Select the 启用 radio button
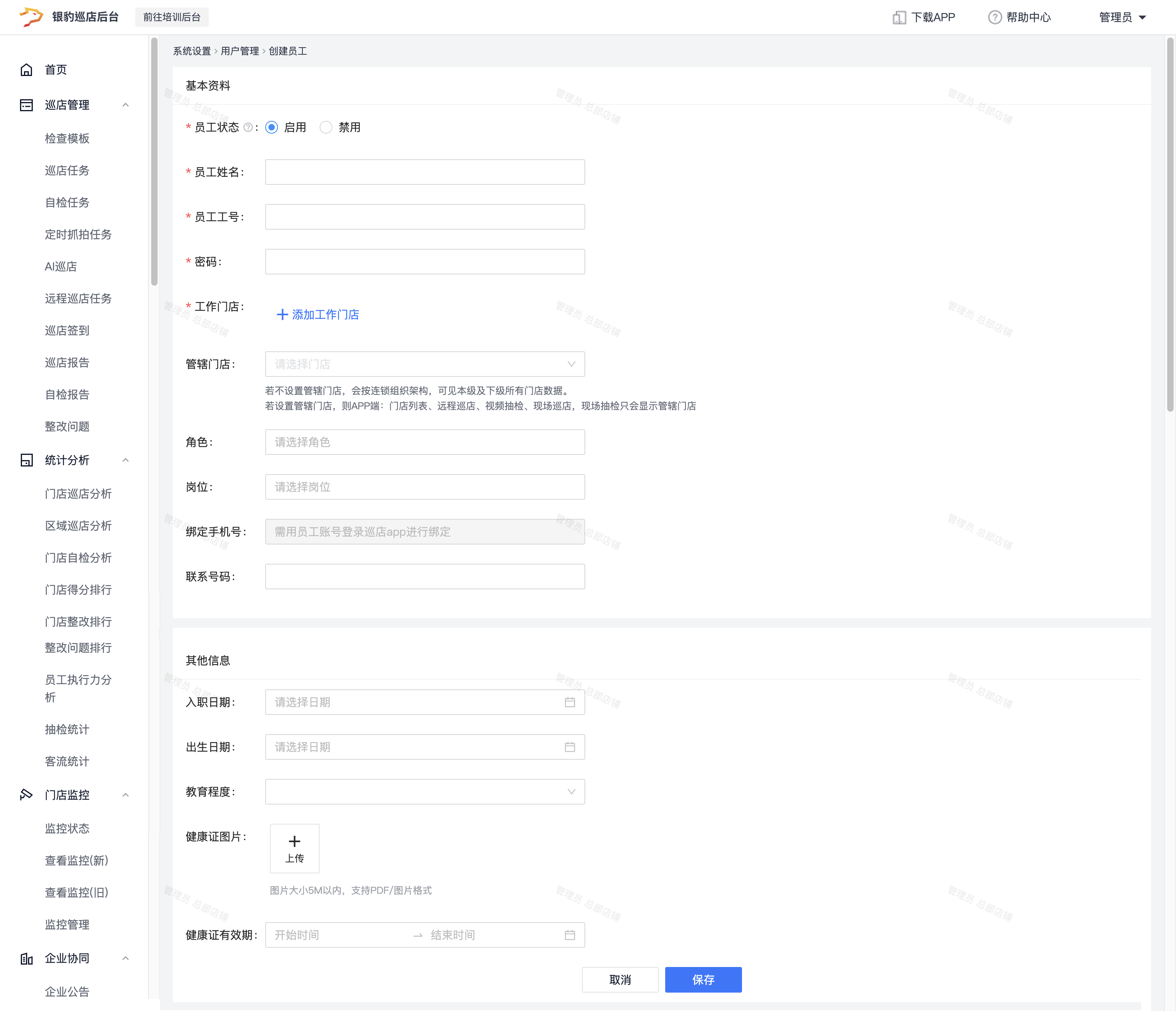Screen dimensions: 1176x1011 tap(272, 128)
